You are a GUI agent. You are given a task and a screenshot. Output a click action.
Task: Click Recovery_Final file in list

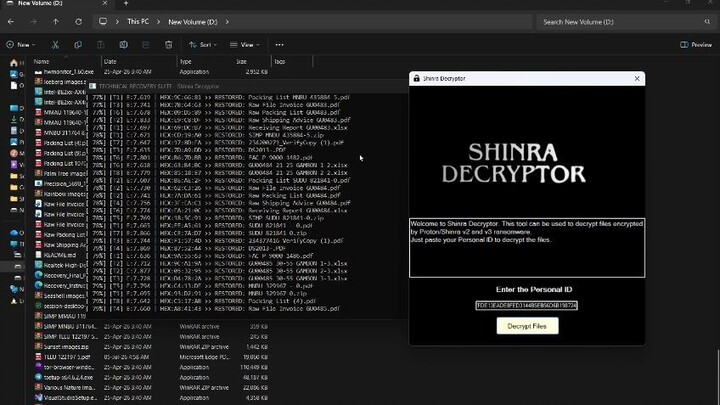coord(60,276)
